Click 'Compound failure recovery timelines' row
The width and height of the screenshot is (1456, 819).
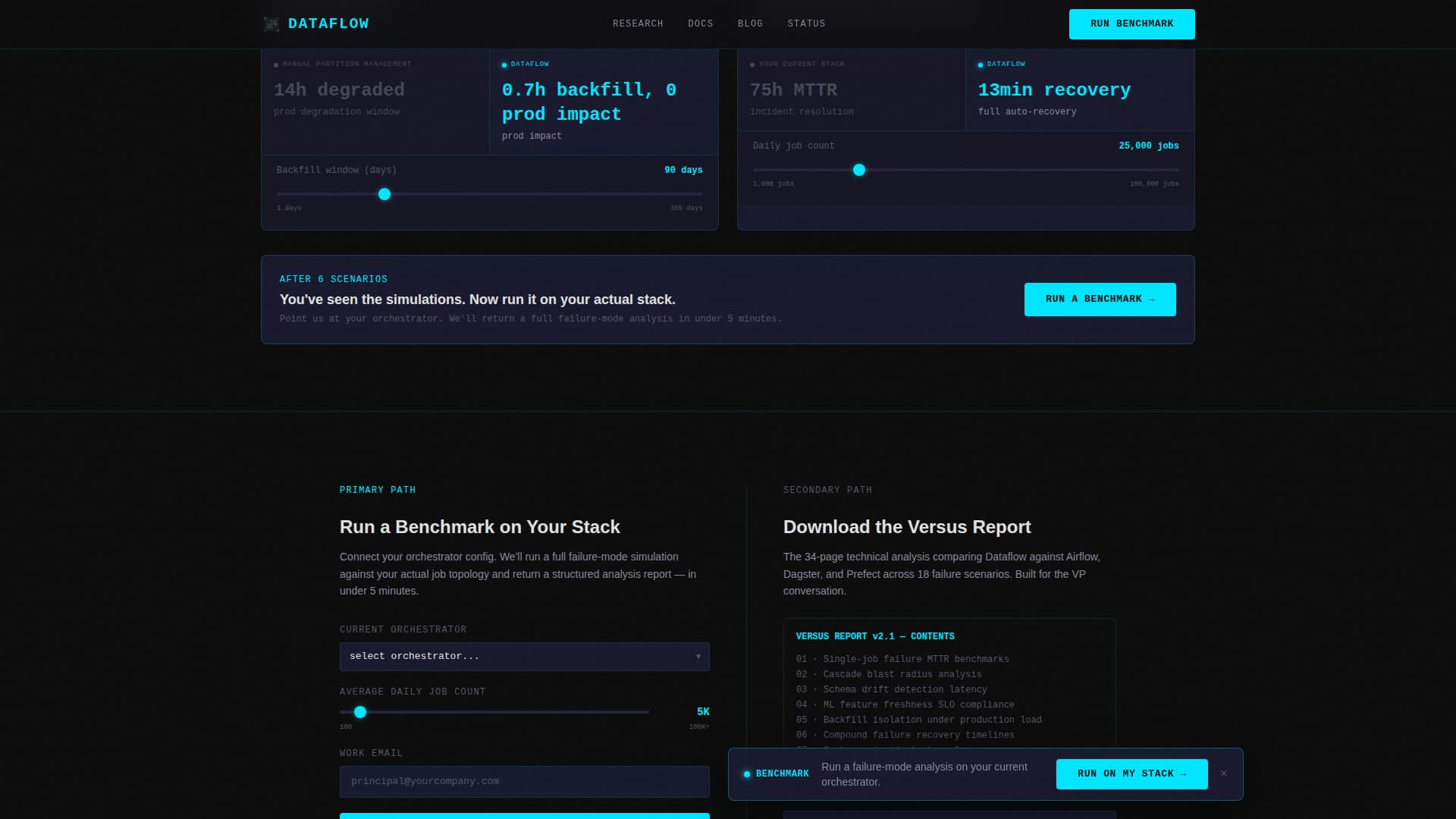coord(905,736)
